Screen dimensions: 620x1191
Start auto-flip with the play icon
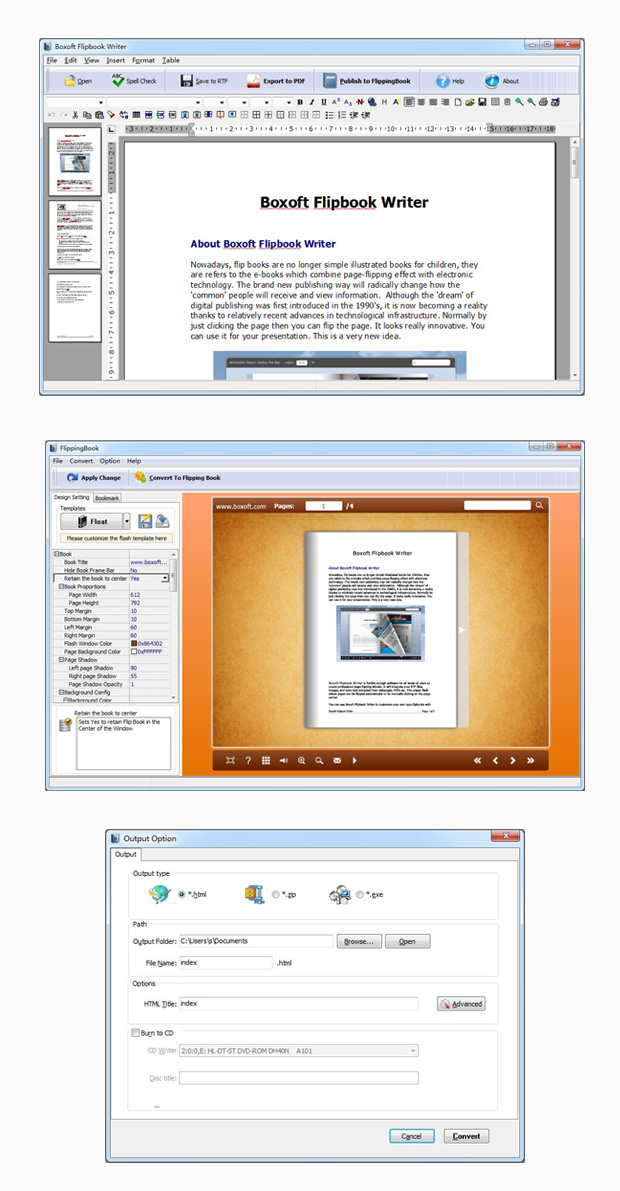click(x=355, y=760)
